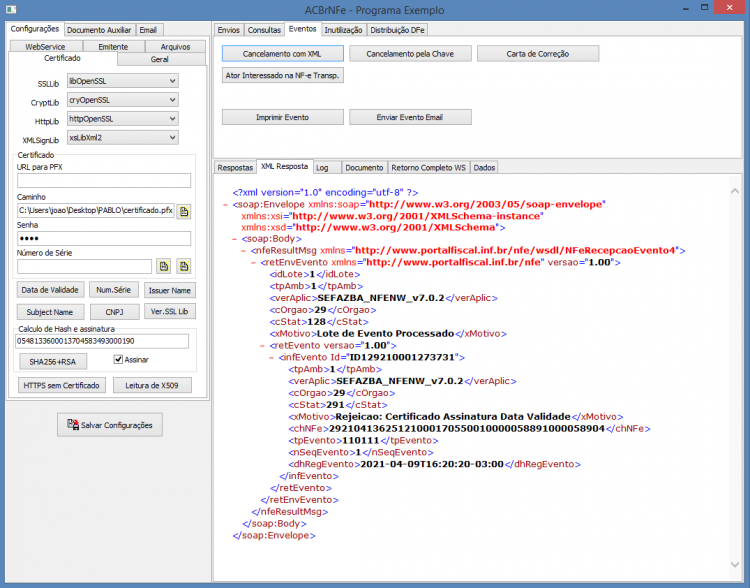This screenshot has width=750, height=588.
Task: Click the first icon next to Número de Série
Action: pos(164,266)
